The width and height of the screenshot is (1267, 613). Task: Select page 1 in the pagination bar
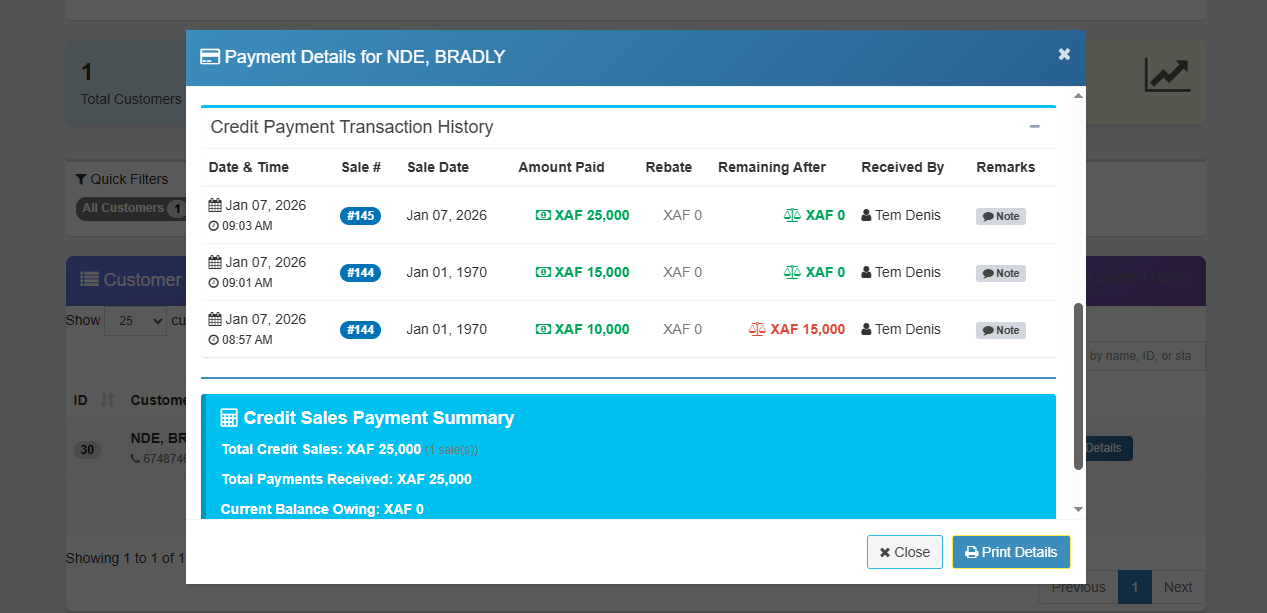tap(1134, 587)
